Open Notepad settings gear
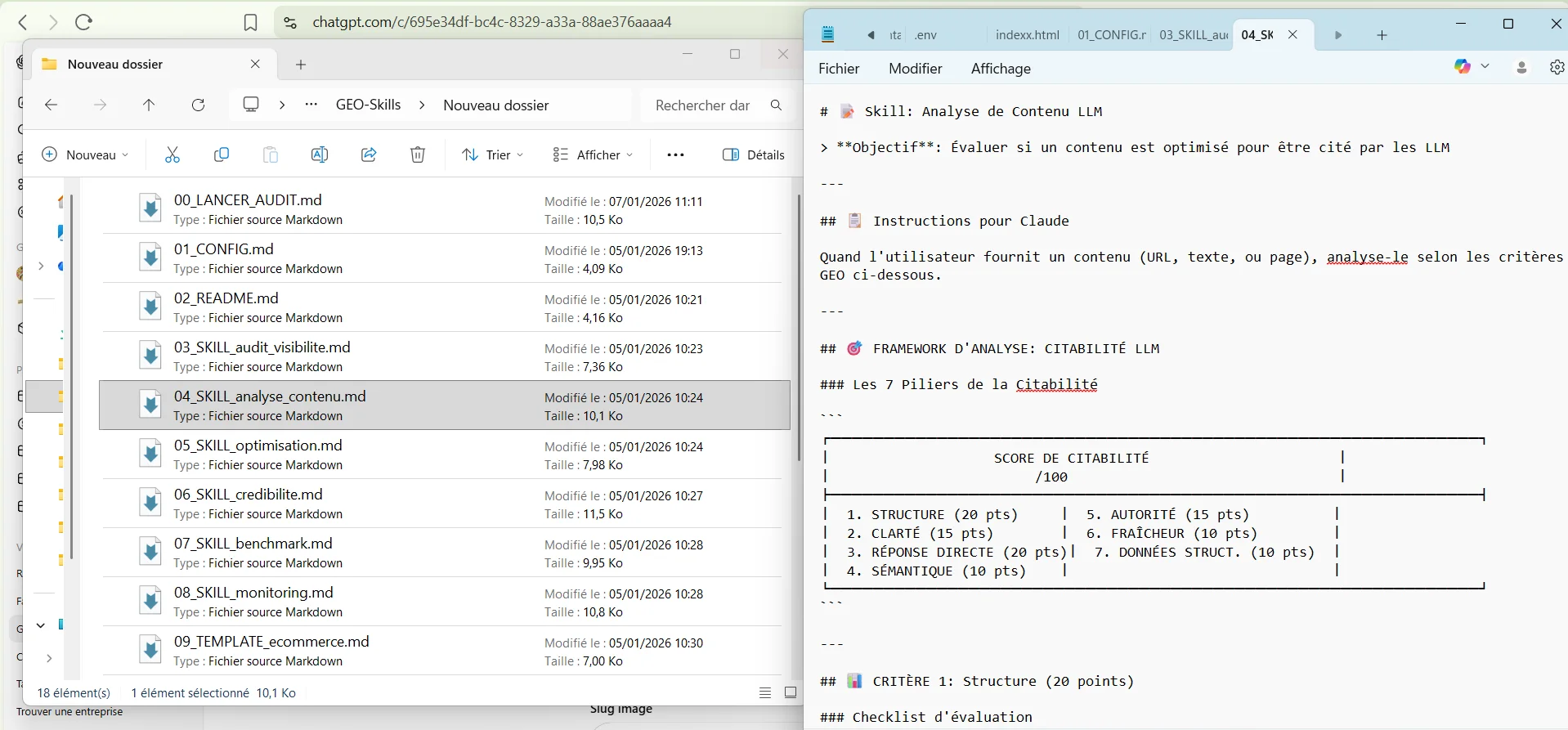1568x730 pixels. coord(1557,67)
